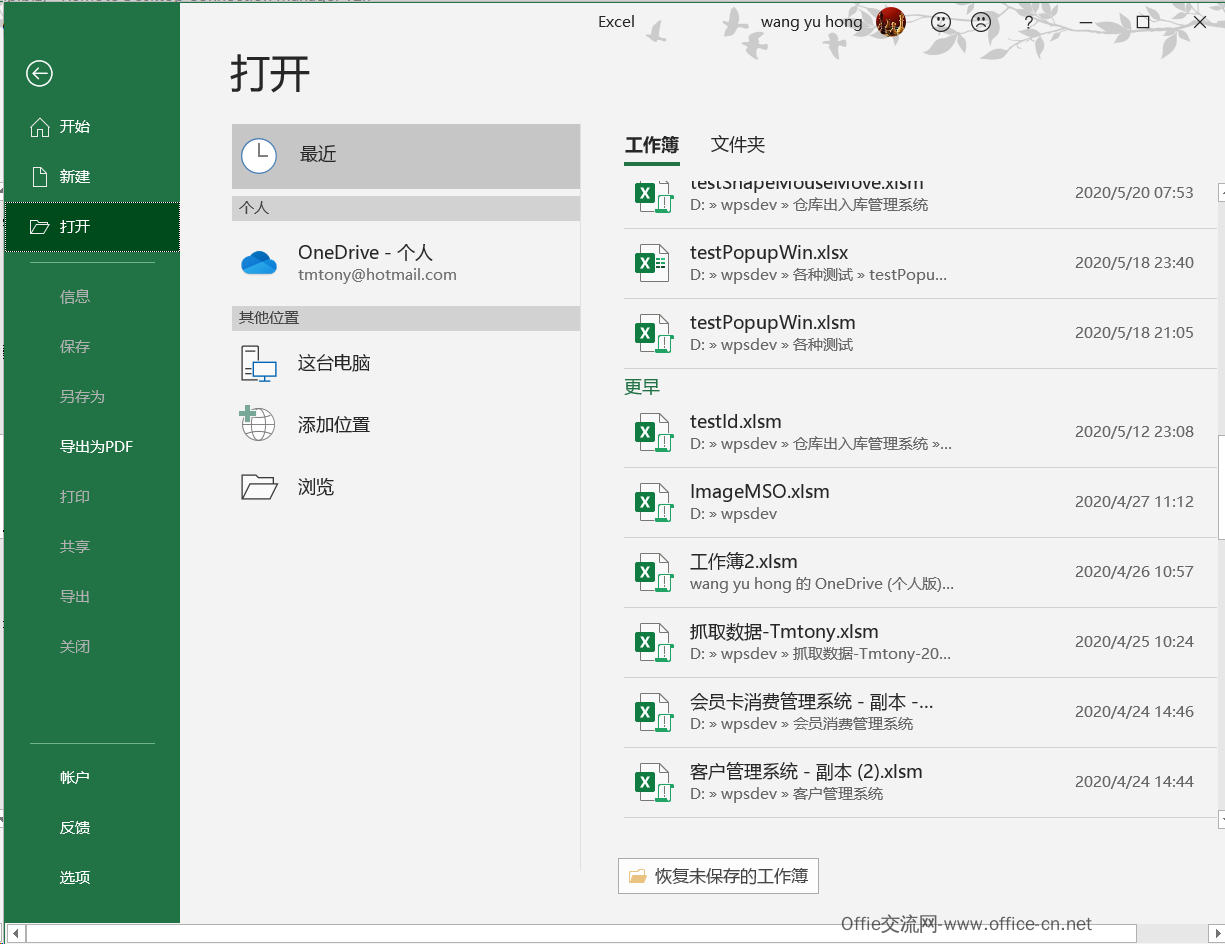This screenshot has width=1225, height=944.
Task: Select OneDrive - 个人 location
Action: pyautogui.click(x=406, y=262)
